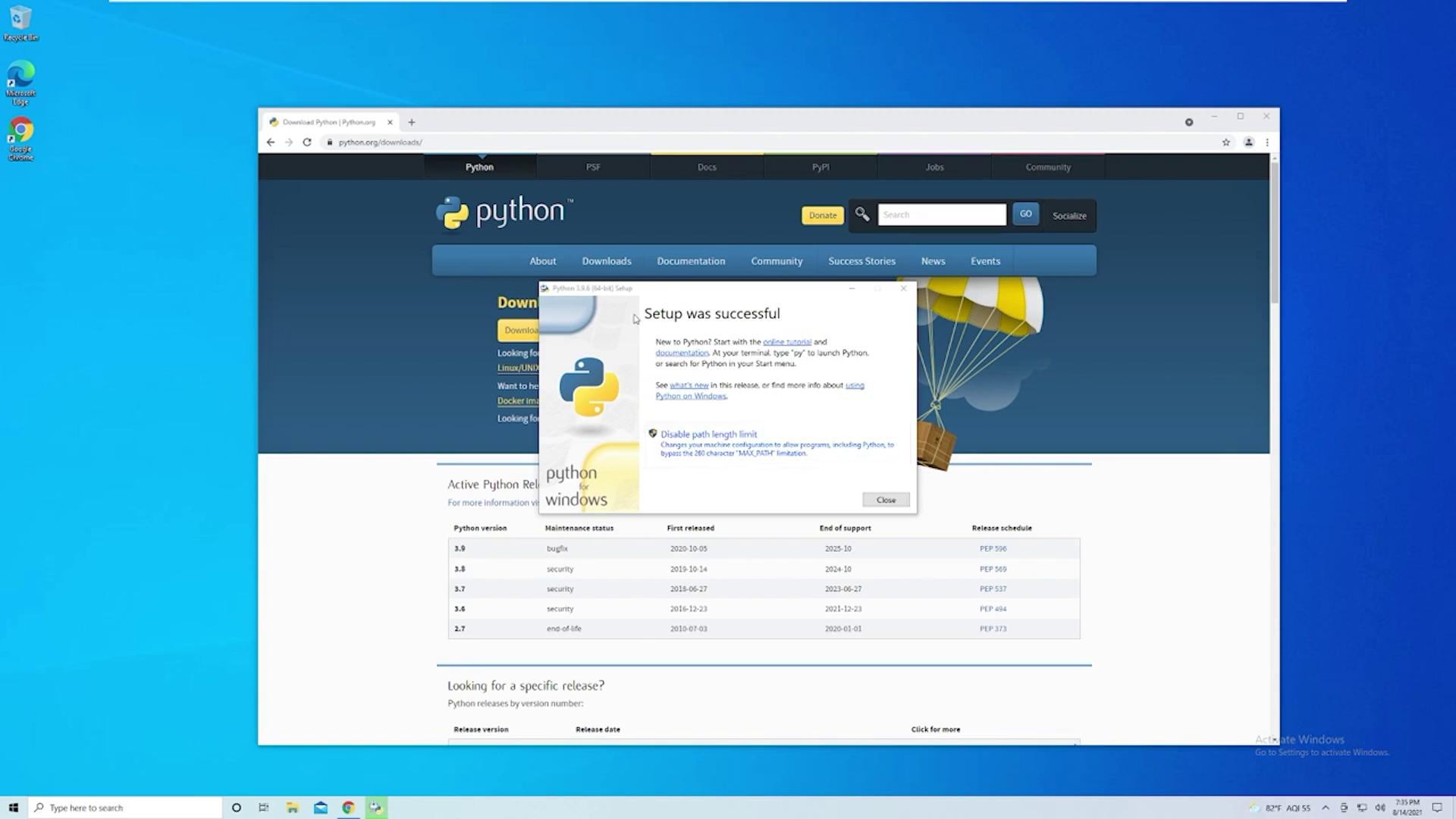Bookmark page with star icon
Screen dimensions: 1456x819
point(1226,142)
